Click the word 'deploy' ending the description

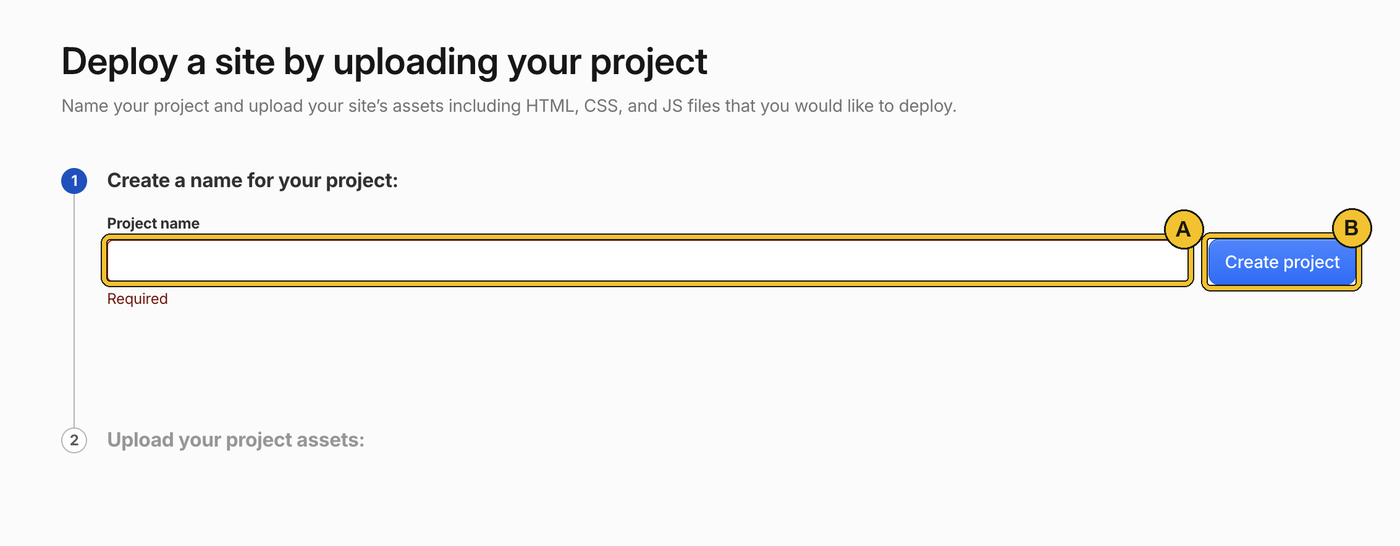929,105
